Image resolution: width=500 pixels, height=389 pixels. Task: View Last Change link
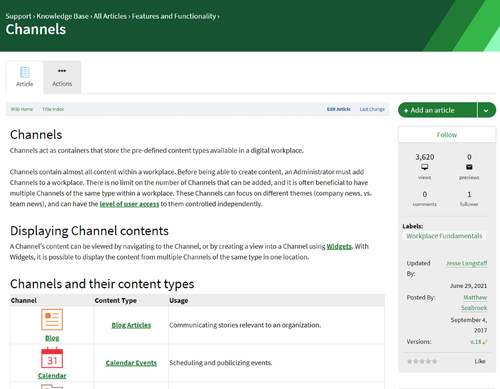(x=372, y=109)
